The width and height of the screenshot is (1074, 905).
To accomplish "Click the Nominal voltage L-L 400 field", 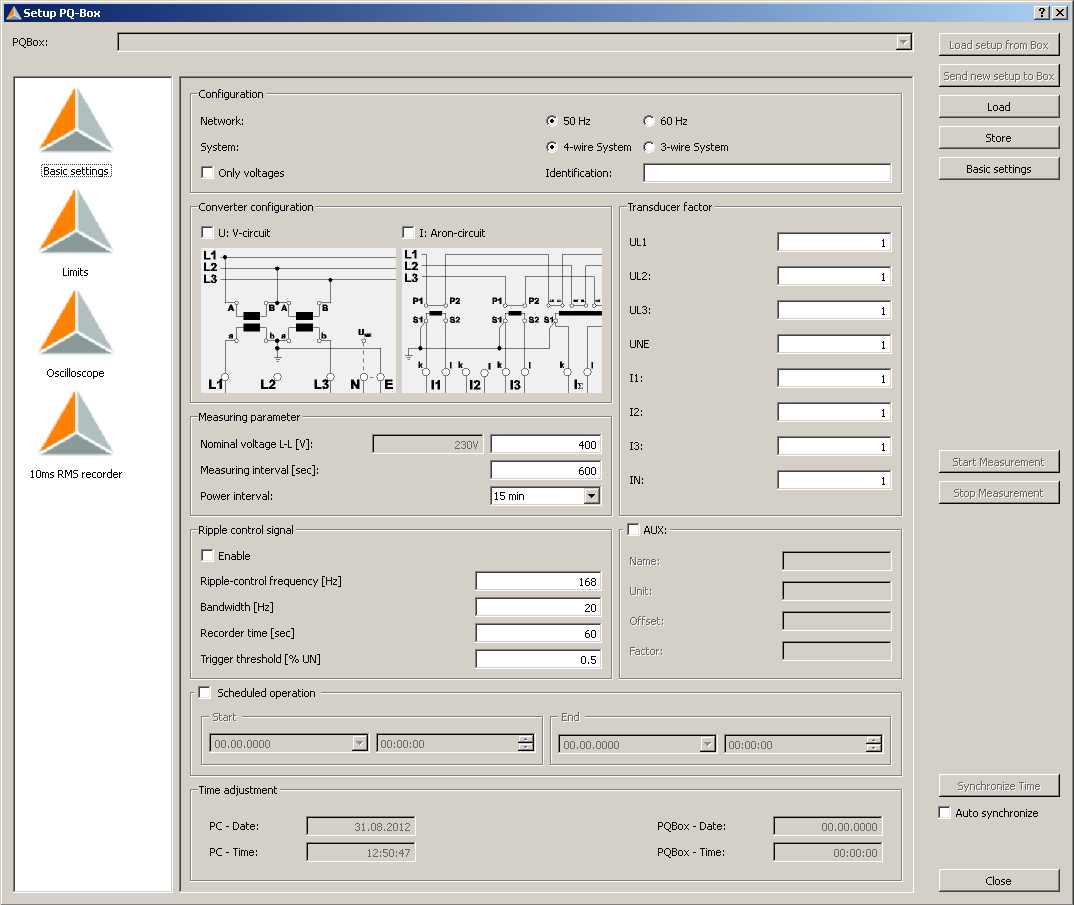I will point(546,445).
